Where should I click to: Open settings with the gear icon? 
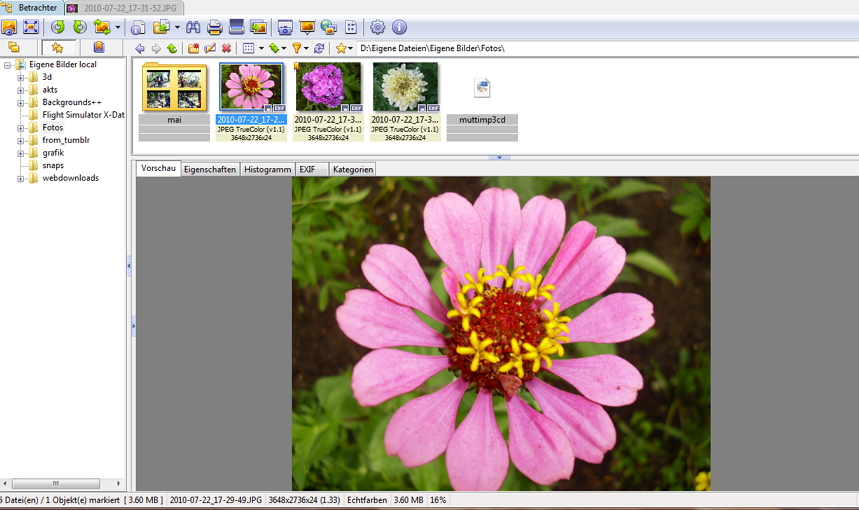(x=377, y=28)
